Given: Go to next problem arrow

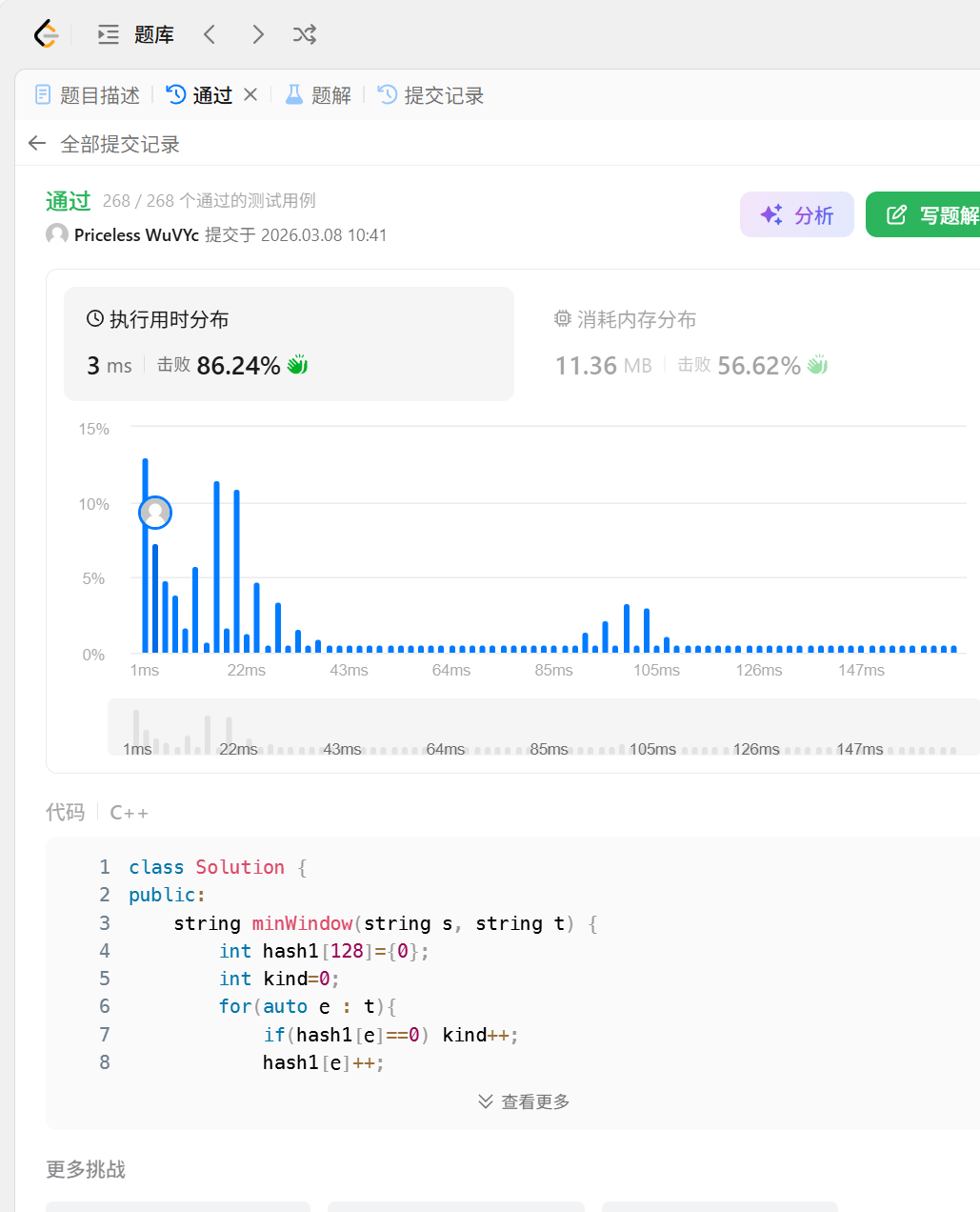Looking at the screenshot, I should (258, 35).
